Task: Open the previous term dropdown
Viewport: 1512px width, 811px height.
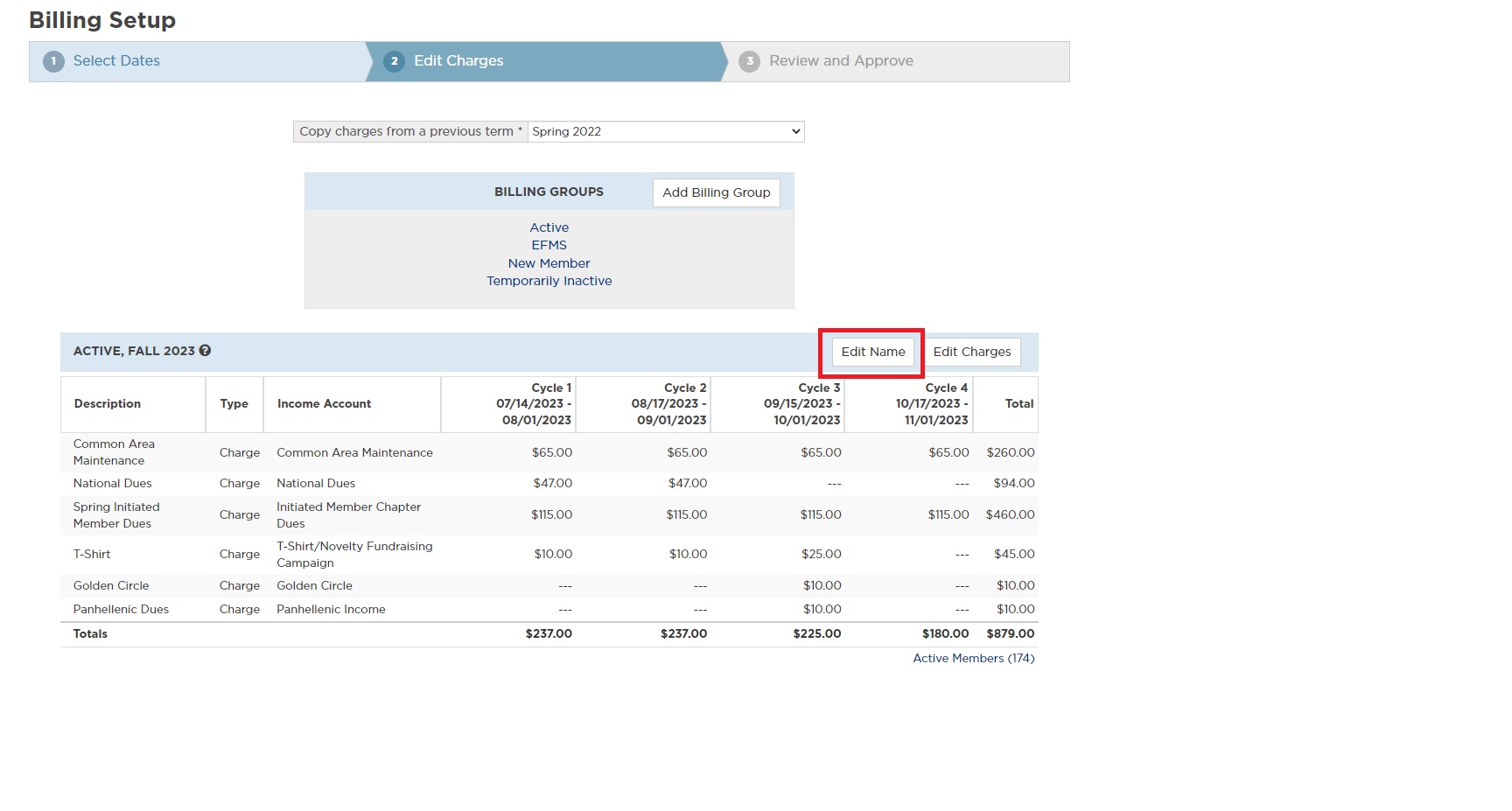Action: 665,132
